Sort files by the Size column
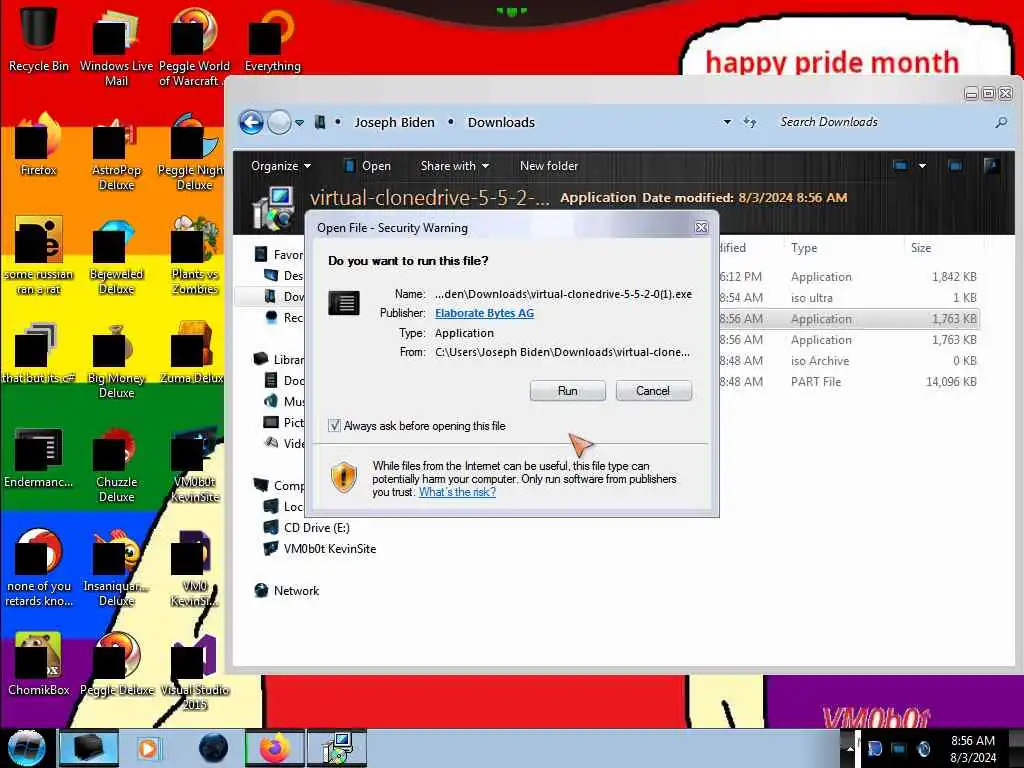The height and width of the screenshot is (768, 1024). 921,248
